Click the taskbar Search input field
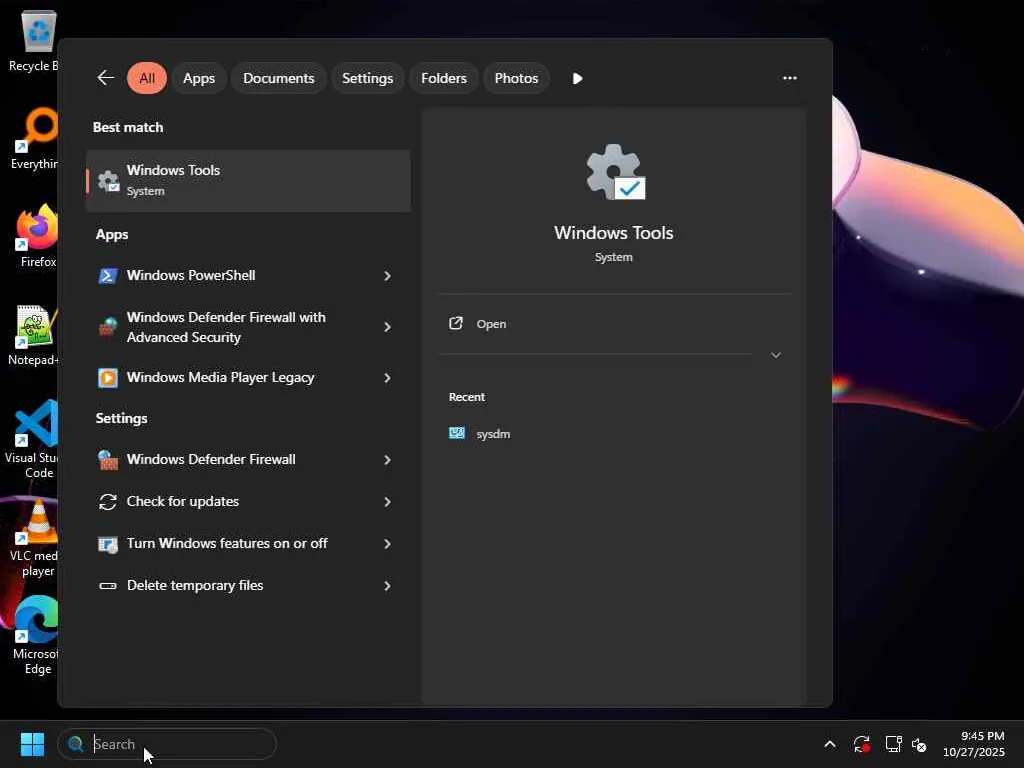 tap(167, 744)
